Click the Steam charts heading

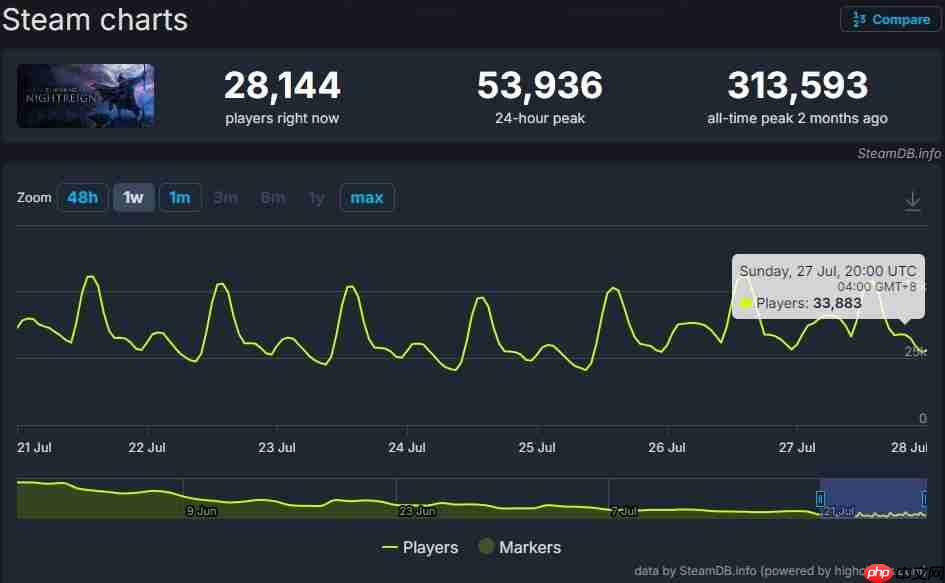pos(95,20)
